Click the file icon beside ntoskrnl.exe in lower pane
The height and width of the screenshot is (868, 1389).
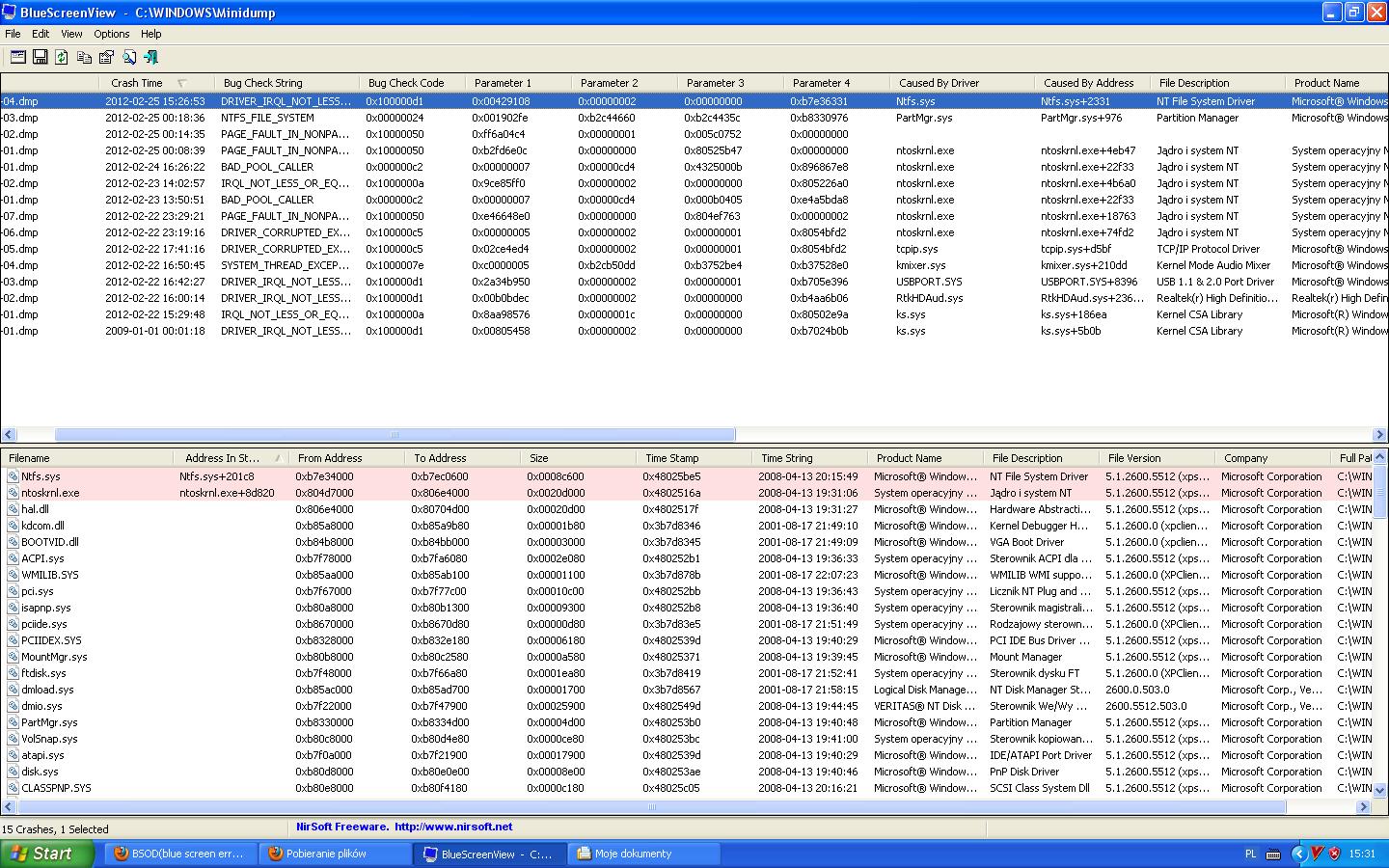[x=13, y=493]
